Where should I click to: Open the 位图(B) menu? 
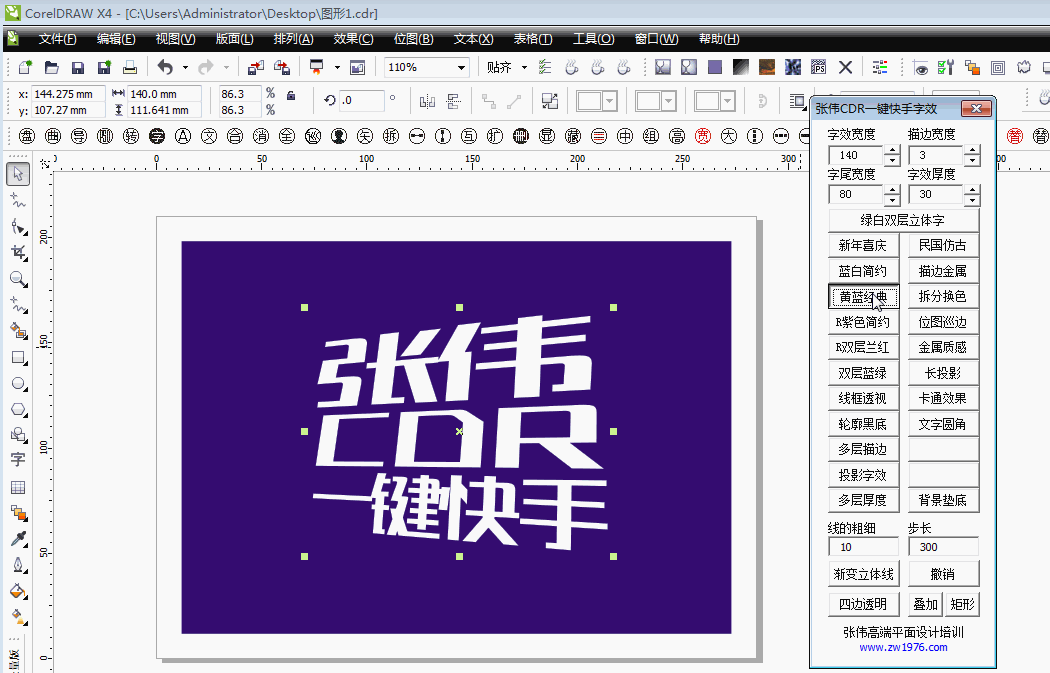tap(414, 39)
